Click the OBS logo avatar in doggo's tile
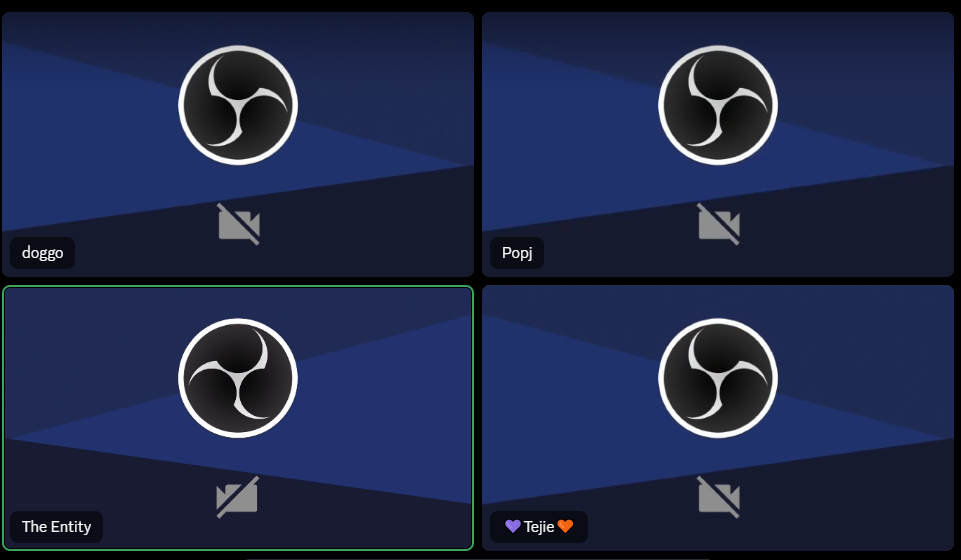The image size is (961, 560). pos(238,105)
